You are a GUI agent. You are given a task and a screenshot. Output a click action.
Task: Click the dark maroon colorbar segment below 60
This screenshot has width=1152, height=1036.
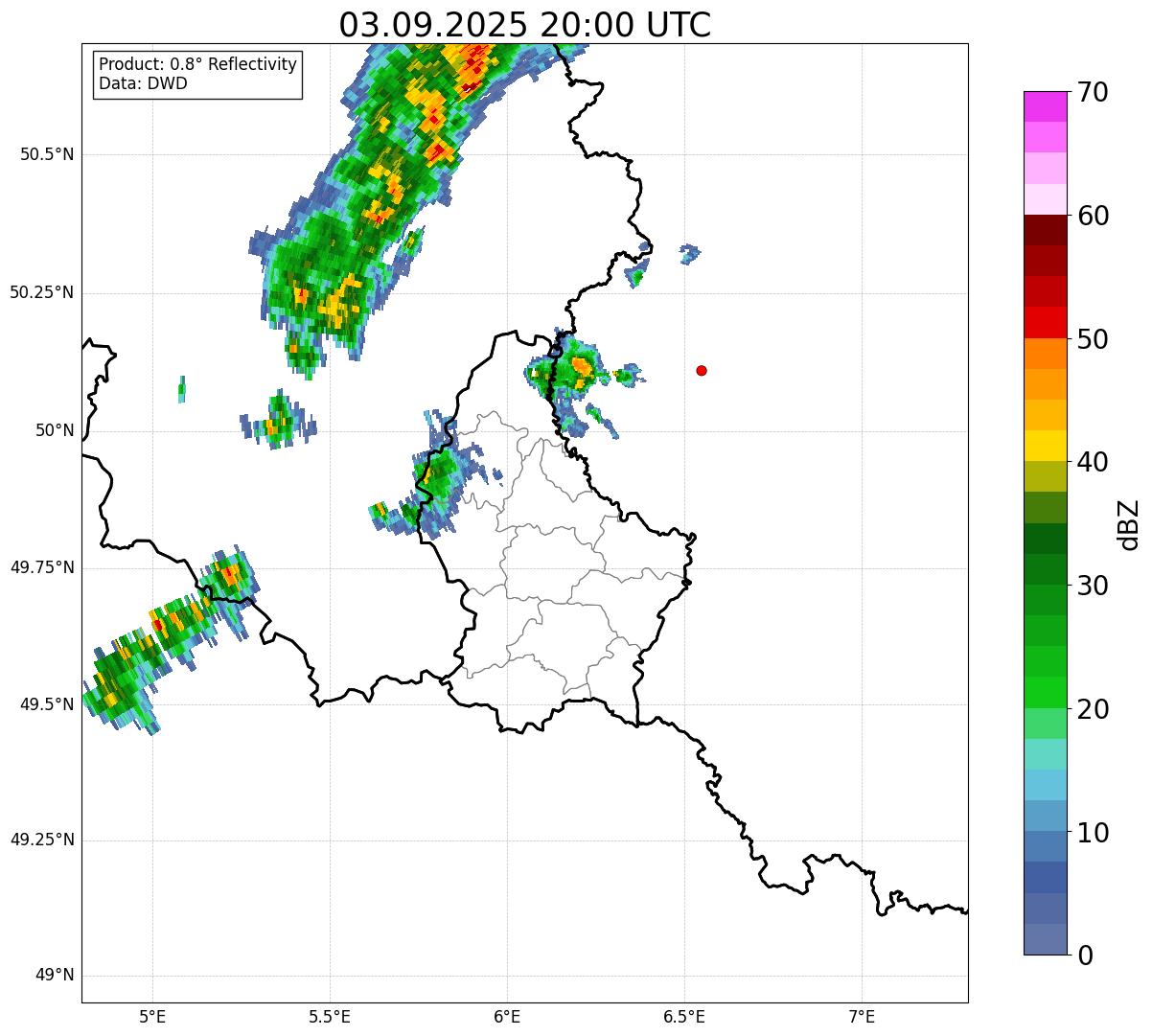coord(1046,230)
